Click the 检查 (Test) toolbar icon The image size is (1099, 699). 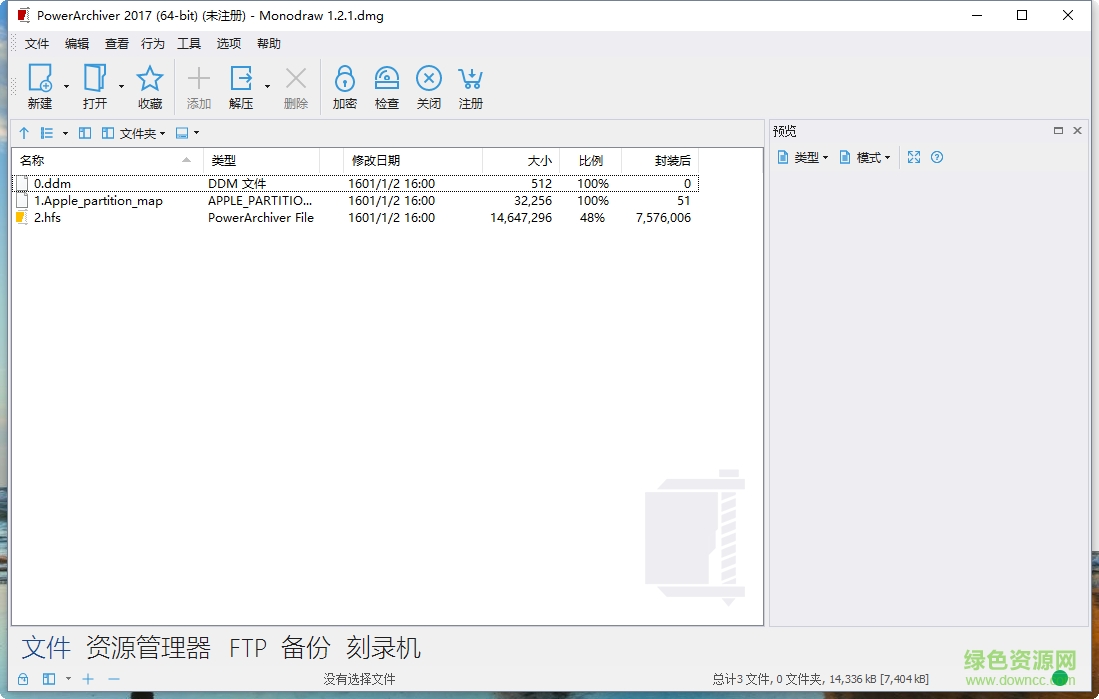point(386,86)
